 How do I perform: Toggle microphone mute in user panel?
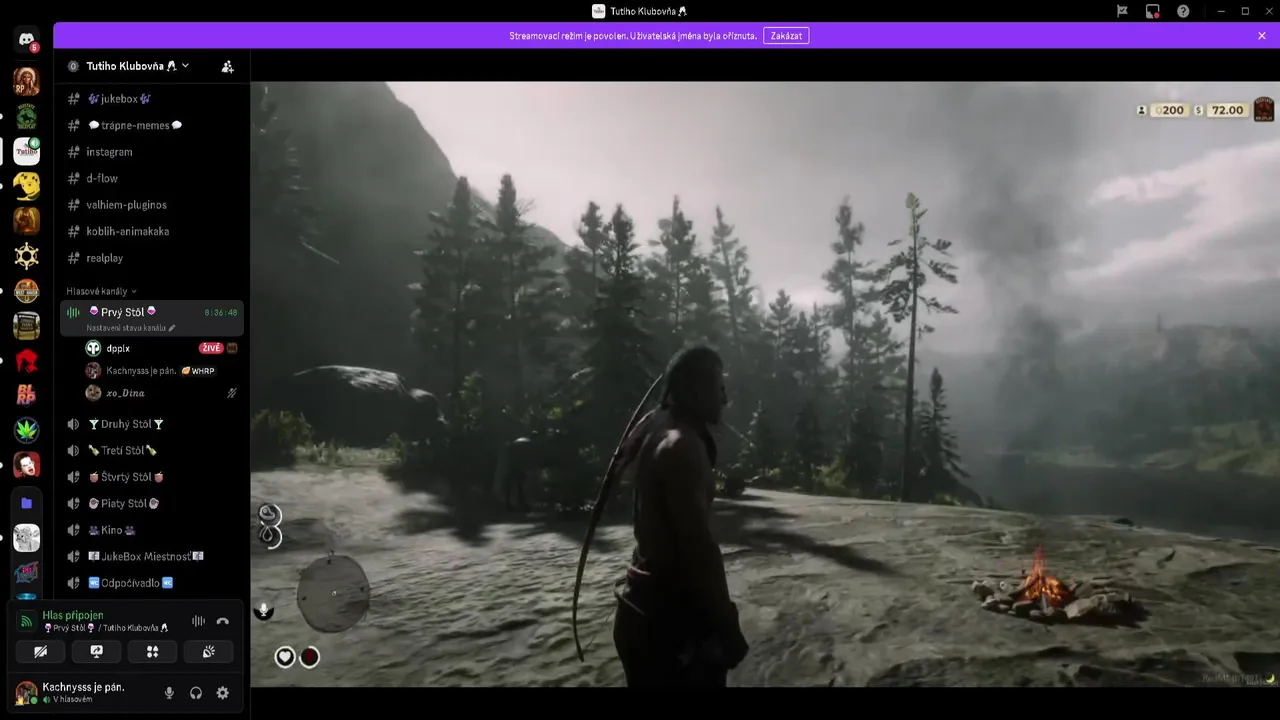[169, 692]
